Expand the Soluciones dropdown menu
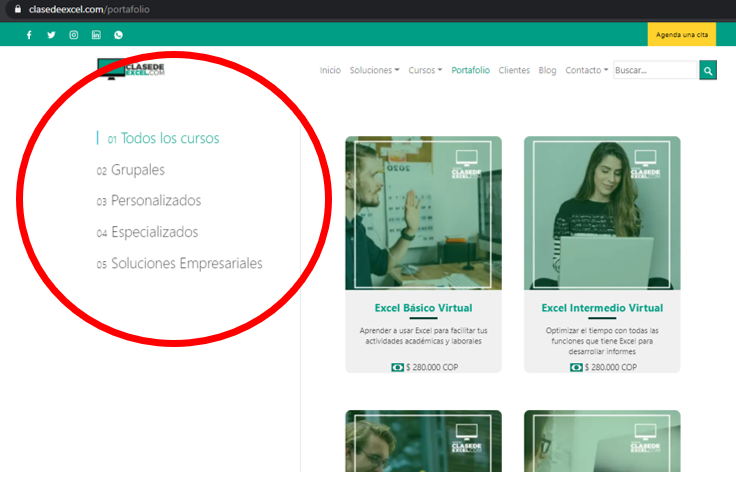 click(374, 70)
